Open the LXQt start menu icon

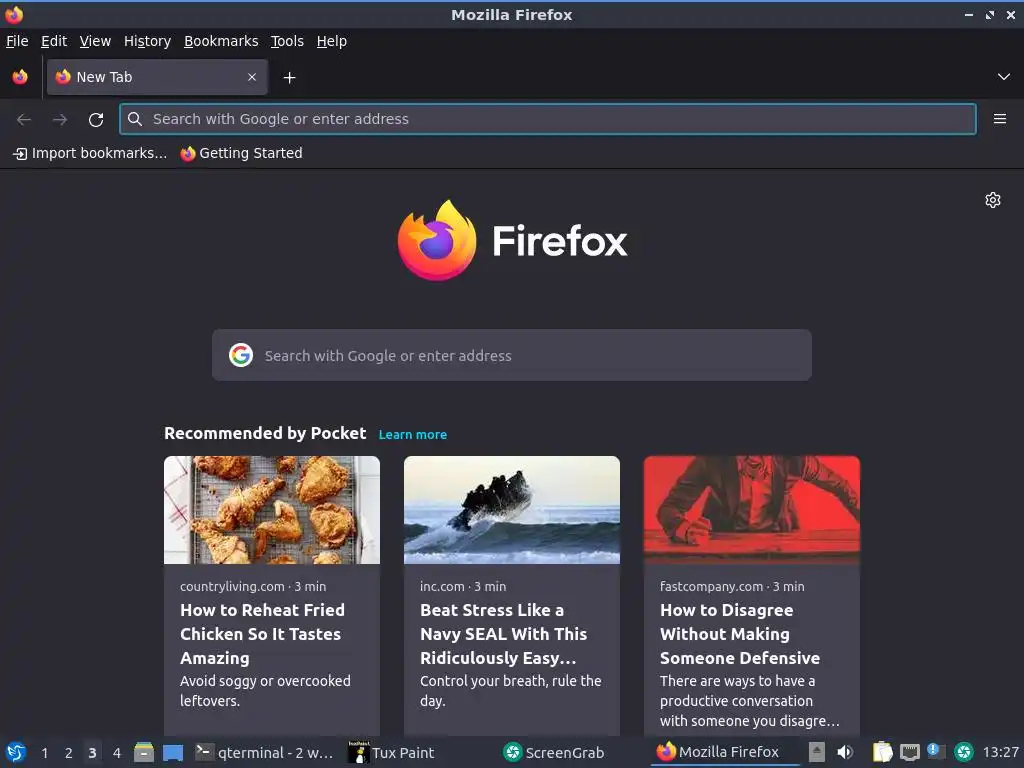pos(16,752)
